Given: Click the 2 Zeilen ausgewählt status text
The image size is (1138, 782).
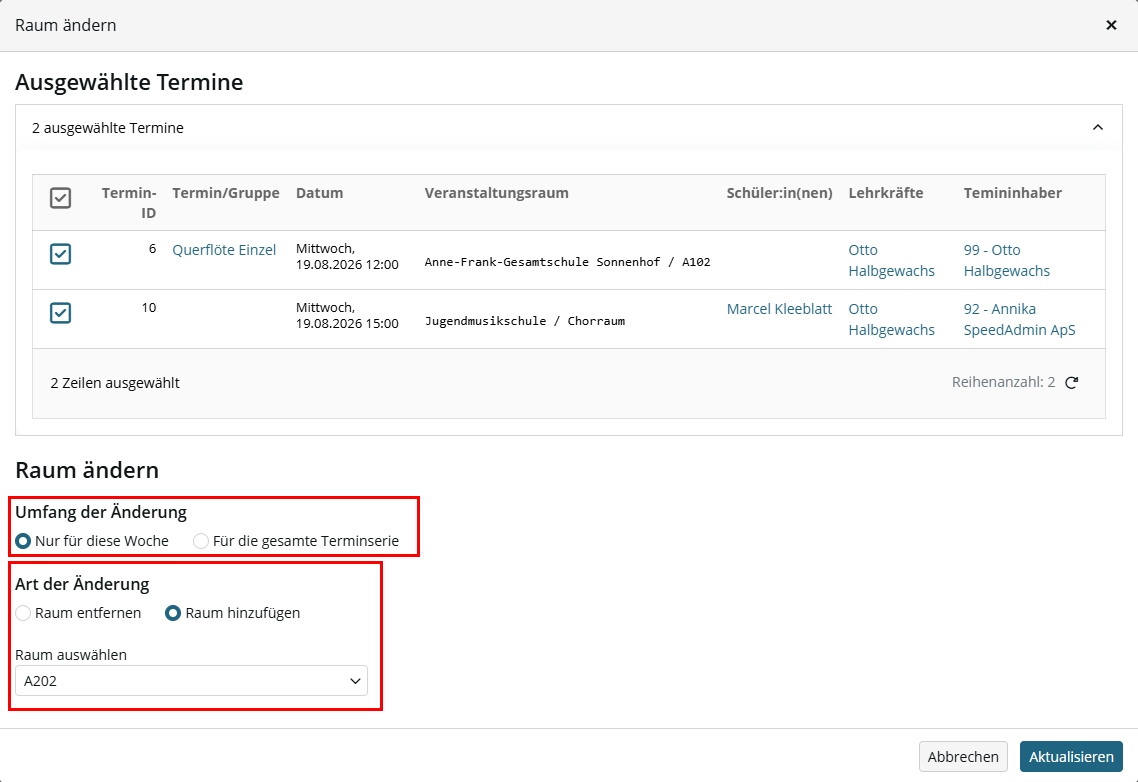Looking at the screenshot, I should click(115, 383).
